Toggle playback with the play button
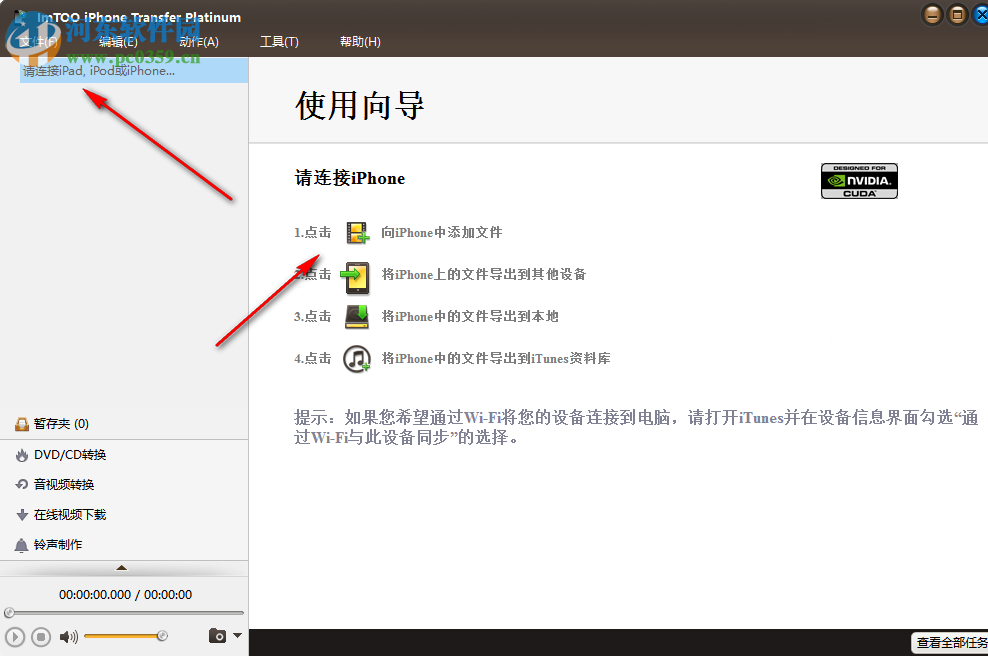 point(14,636)
